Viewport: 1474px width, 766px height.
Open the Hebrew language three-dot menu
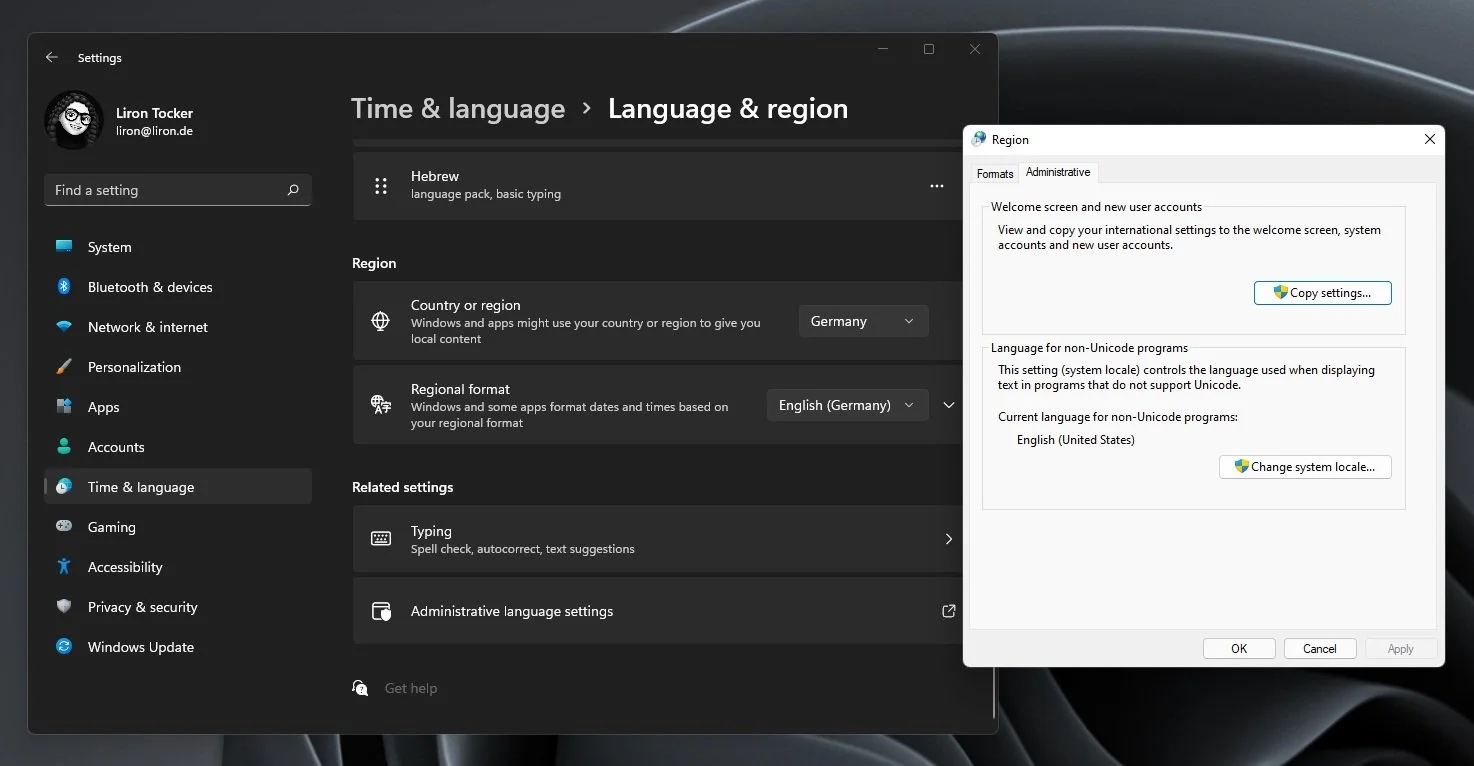937,186
